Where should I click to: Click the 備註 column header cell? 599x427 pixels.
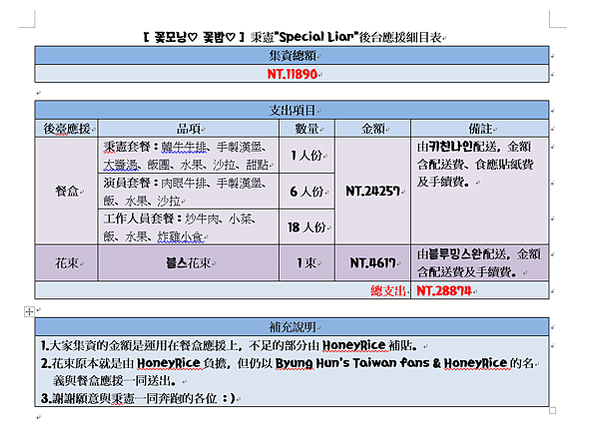[x=480, y=129]
